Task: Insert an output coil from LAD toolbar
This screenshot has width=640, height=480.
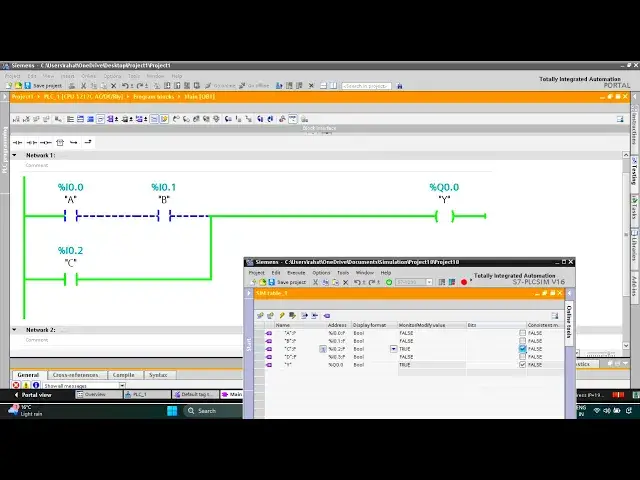Action: 46,142
